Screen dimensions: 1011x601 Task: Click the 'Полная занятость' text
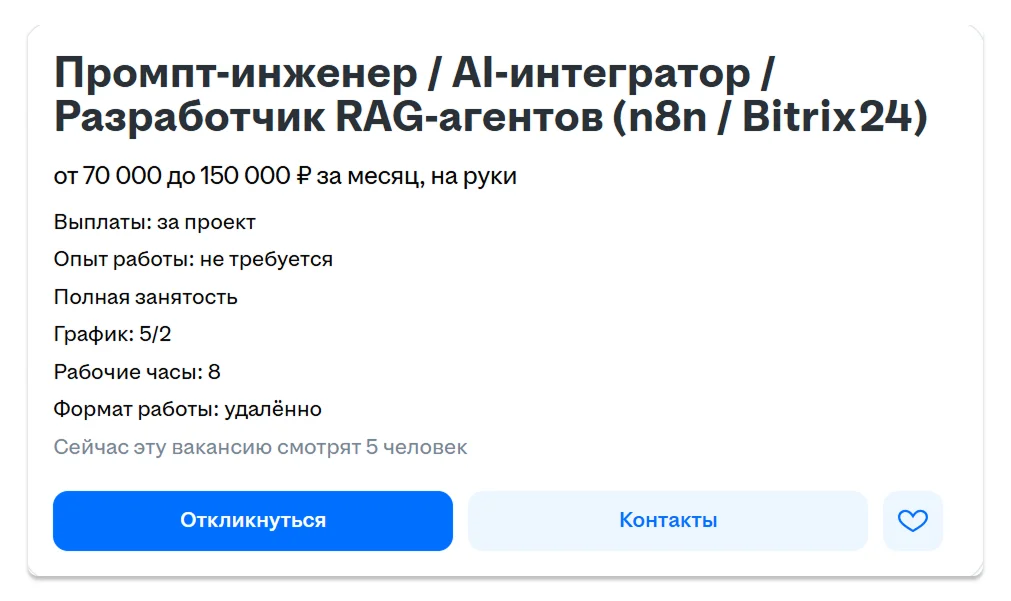(x=145, y=297)
